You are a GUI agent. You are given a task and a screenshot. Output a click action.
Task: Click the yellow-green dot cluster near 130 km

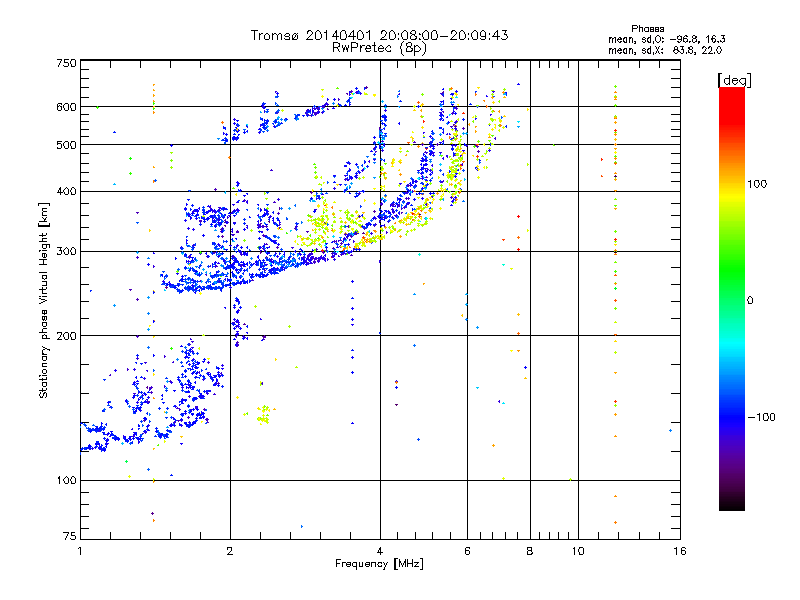click(x=264, y=414)
